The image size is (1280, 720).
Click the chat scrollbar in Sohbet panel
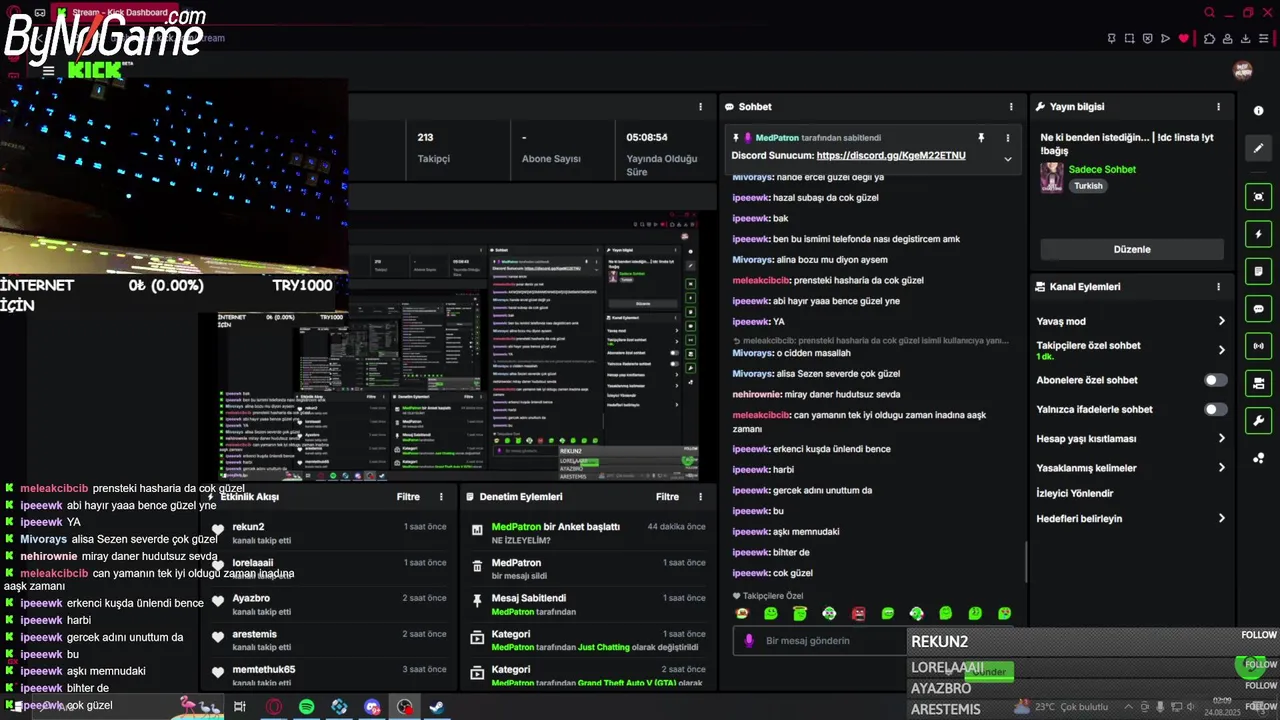pos(1027,562)
